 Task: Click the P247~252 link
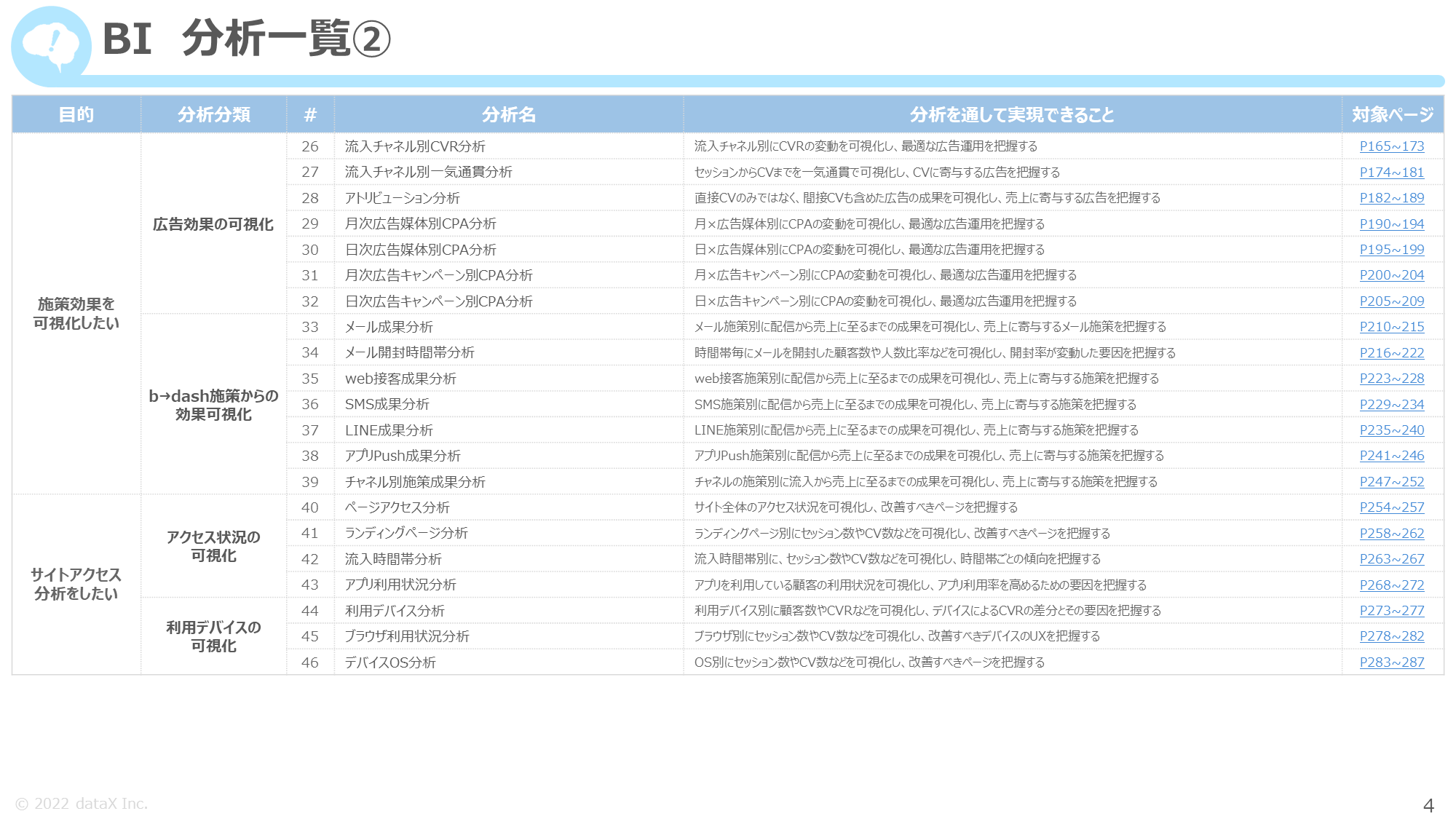click(1391, 482)
